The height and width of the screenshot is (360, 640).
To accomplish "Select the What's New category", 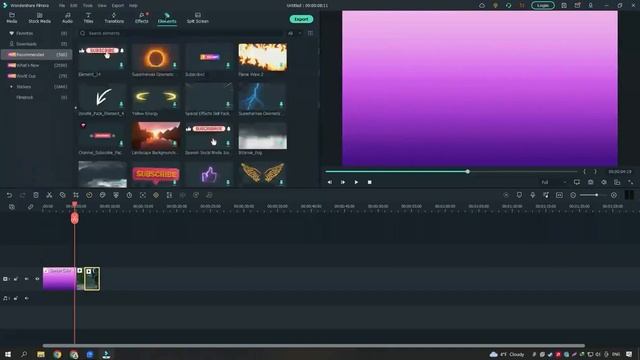I will point(37,65).
